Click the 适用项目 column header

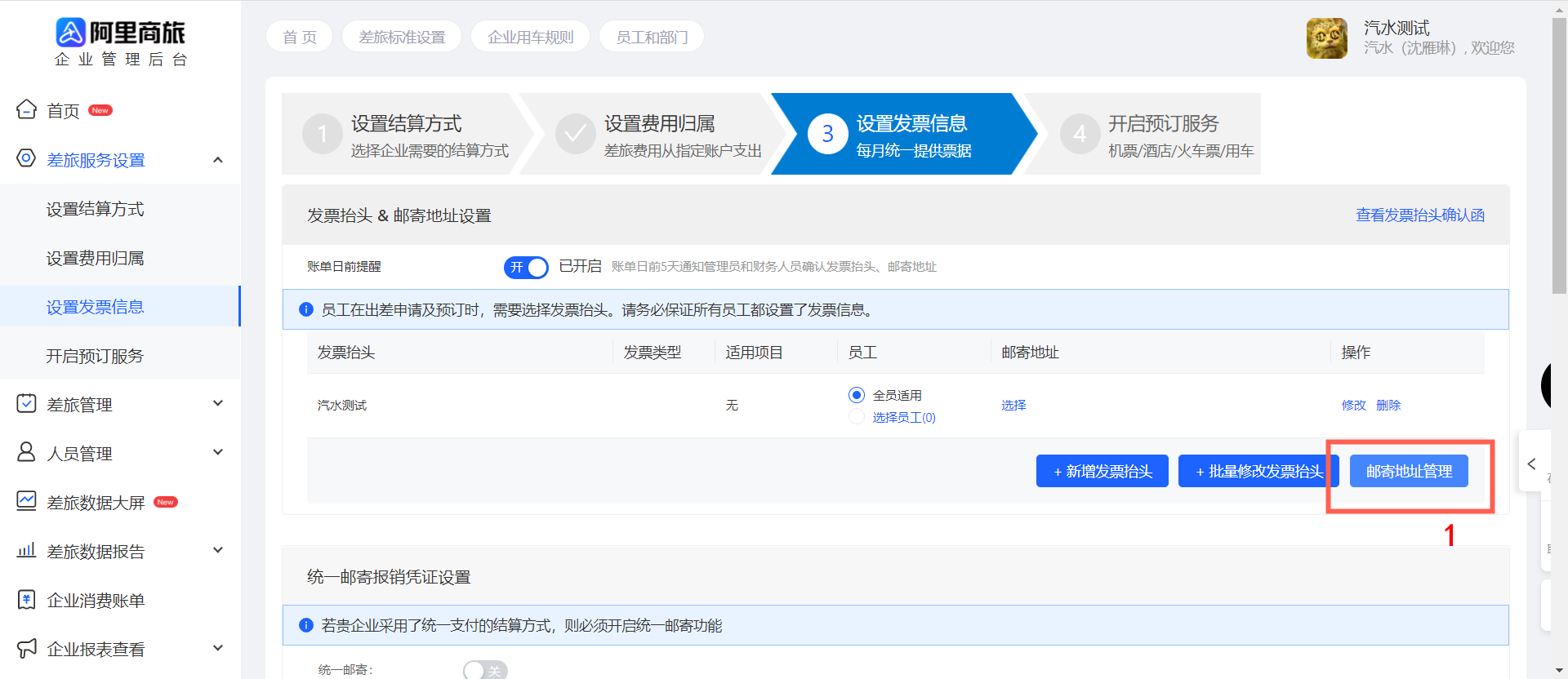(x=754, y=352)
